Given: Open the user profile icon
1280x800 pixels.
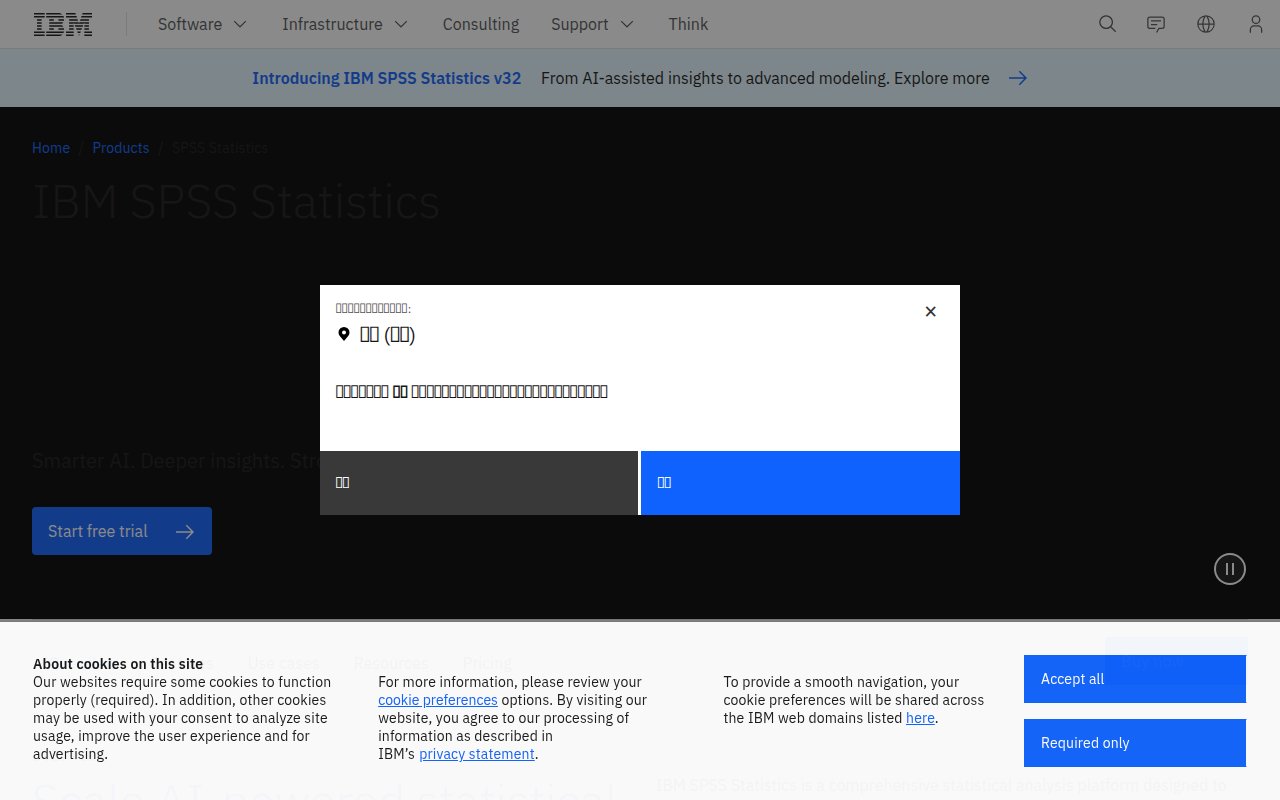Looking at the screenshot, I should click(x=1256, y=24).
